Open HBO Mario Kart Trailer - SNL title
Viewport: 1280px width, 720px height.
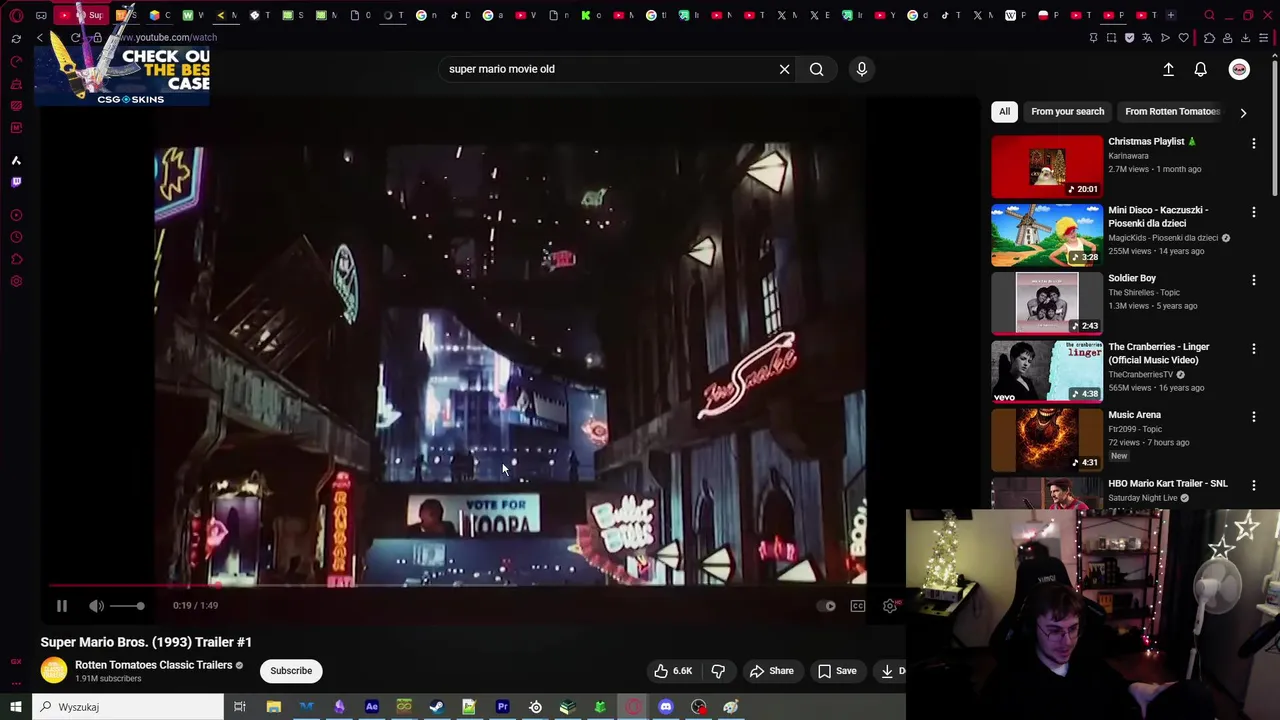pyautogui.click(x=1167, y=484)
